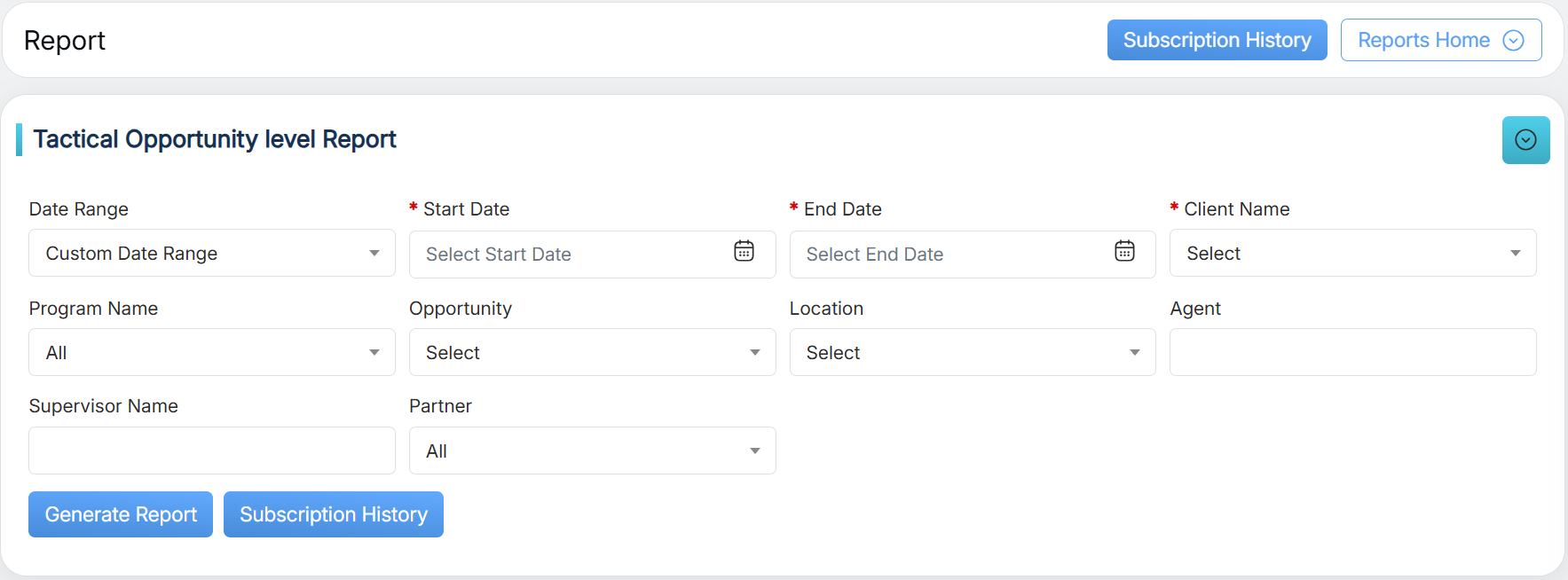1568x580 pixels.
Task: Click the bottom Subscription History button
Action: pos(334,514)
